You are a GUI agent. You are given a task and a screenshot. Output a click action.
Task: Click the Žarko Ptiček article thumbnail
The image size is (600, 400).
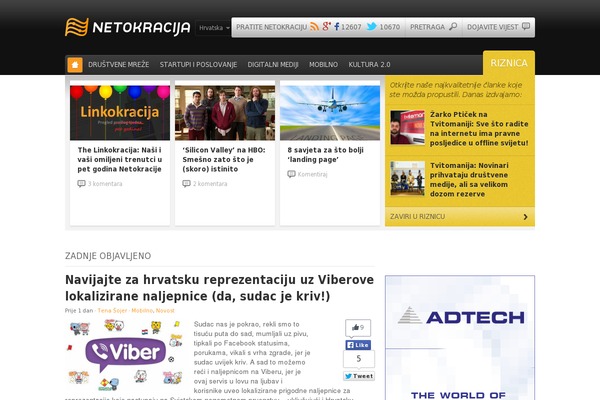408,127
